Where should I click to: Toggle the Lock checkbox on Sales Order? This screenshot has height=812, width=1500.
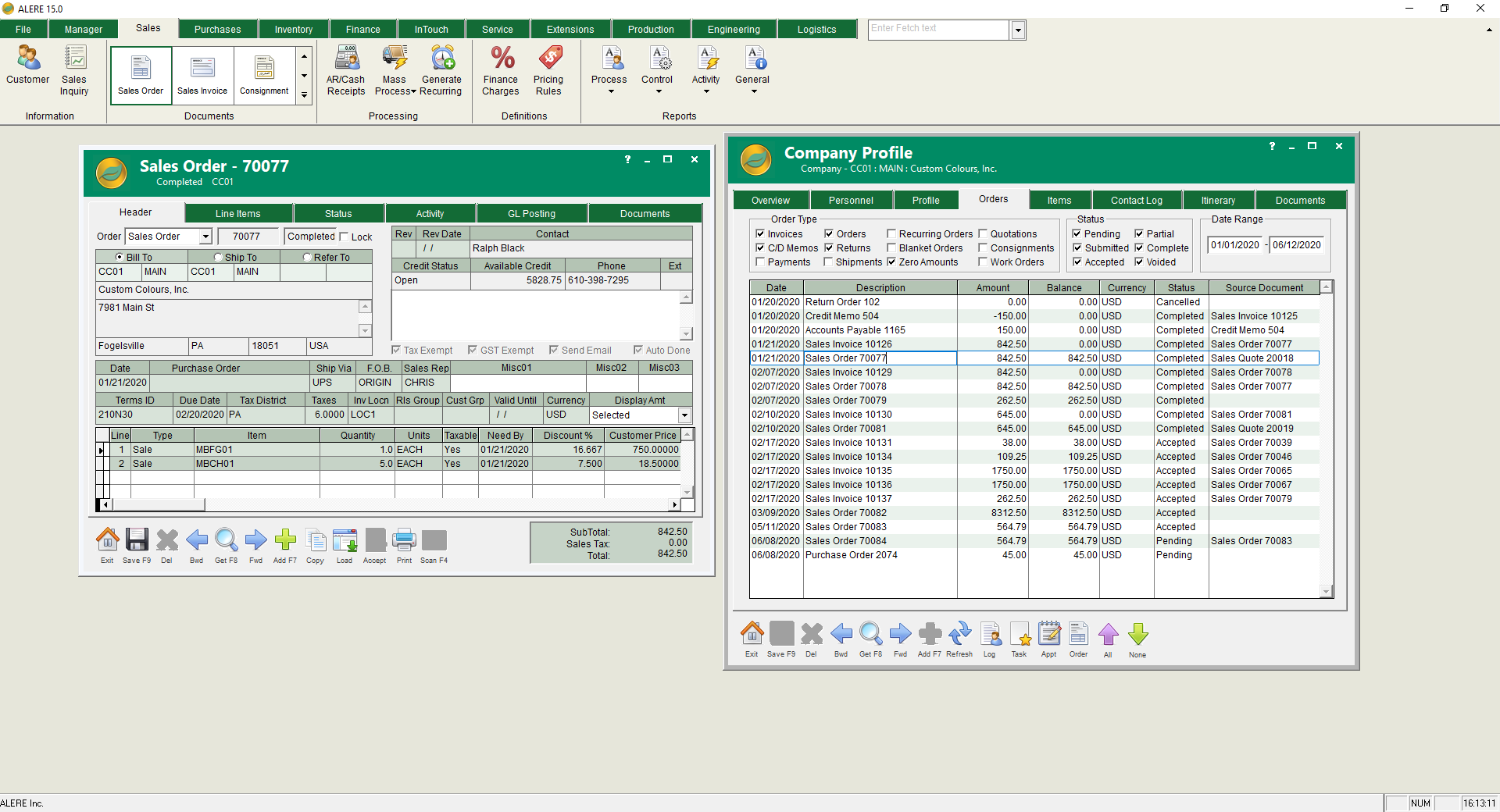(x=345, y=237)
